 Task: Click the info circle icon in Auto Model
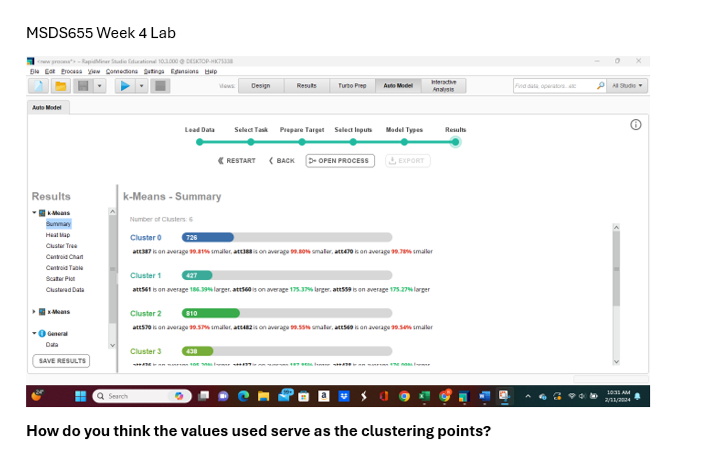pos(635,125)
